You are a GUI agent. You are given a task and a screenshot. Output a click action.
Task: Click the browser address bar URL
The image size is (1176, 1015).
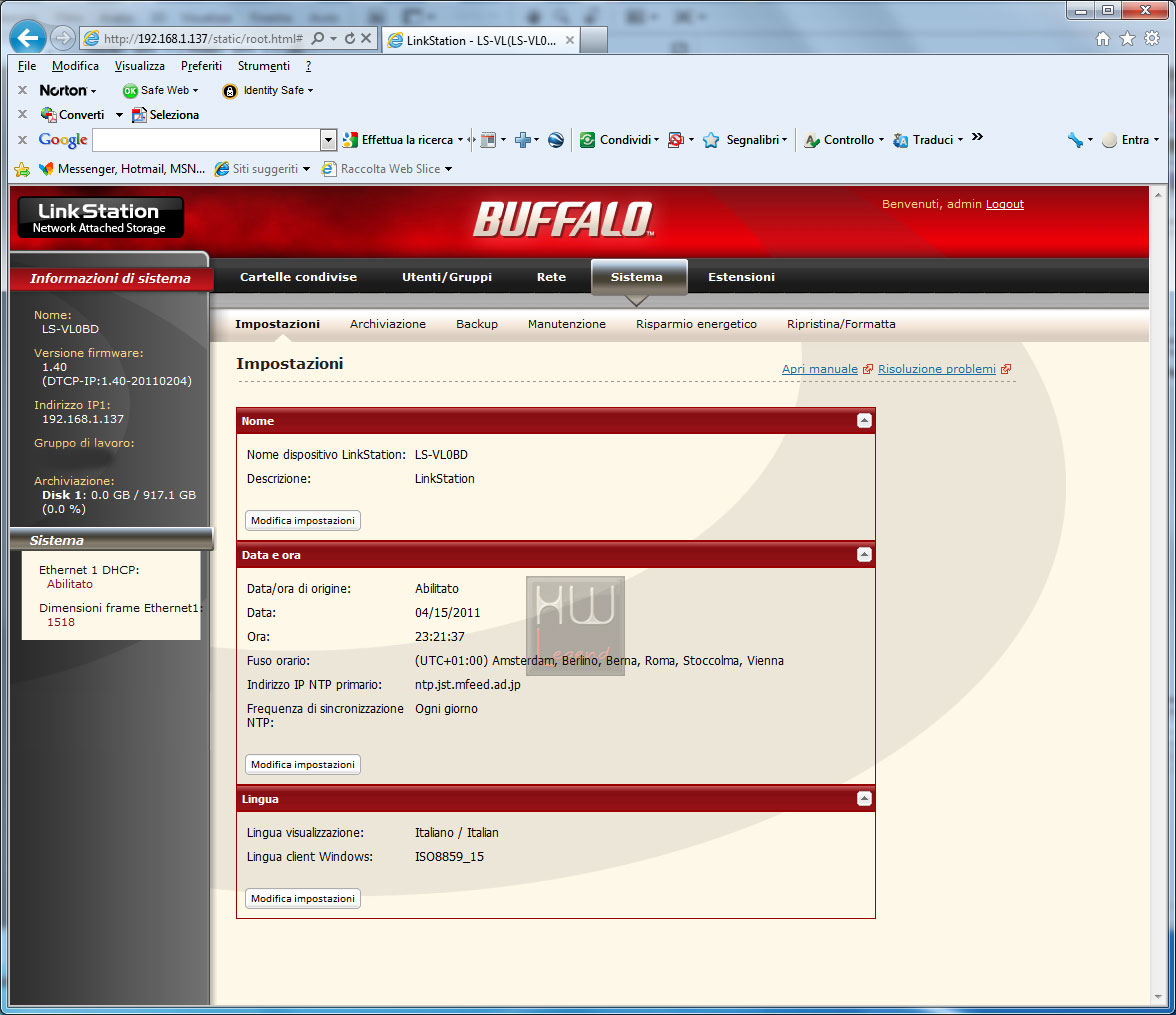tap(202, 38)
